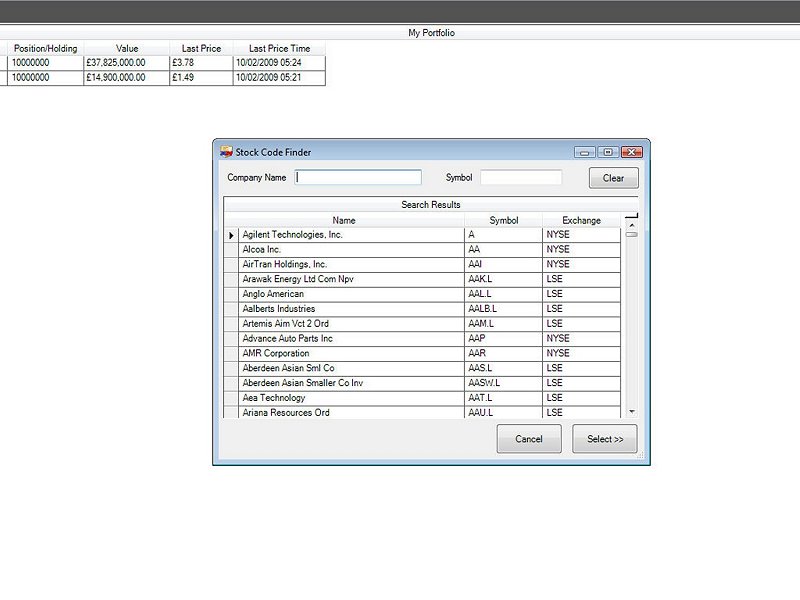Select AMR Corporation row
Viewport: 800px width, 600px height.
(x=422, y=353)
